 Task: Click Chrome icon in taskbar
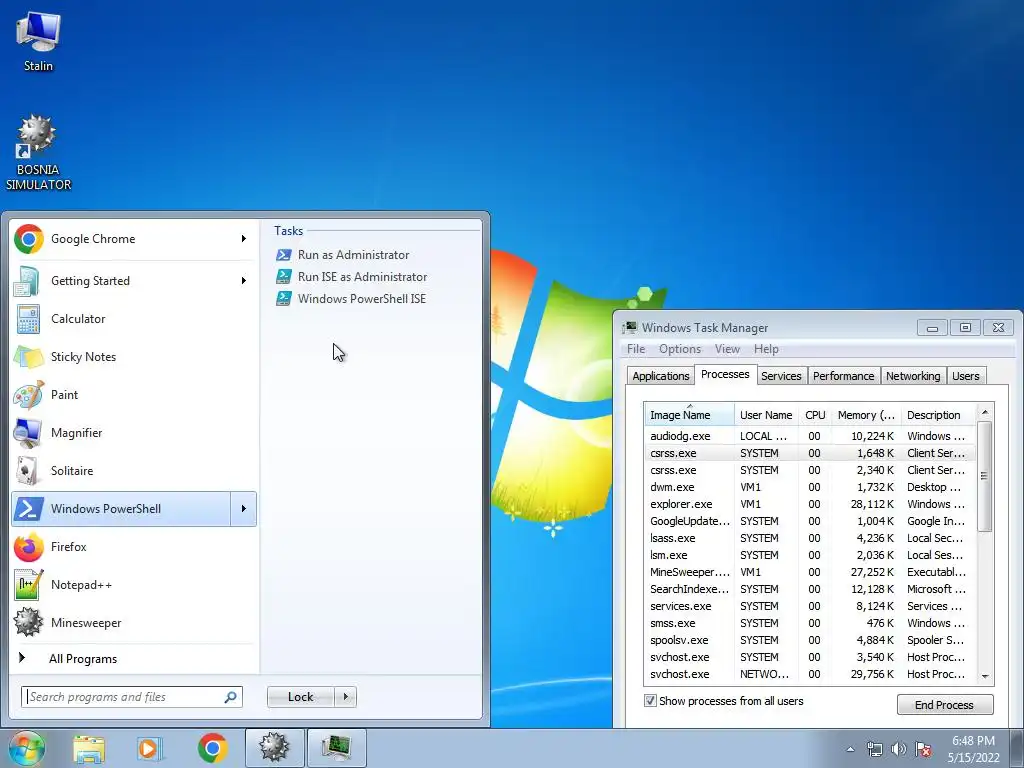pos(212,748)
